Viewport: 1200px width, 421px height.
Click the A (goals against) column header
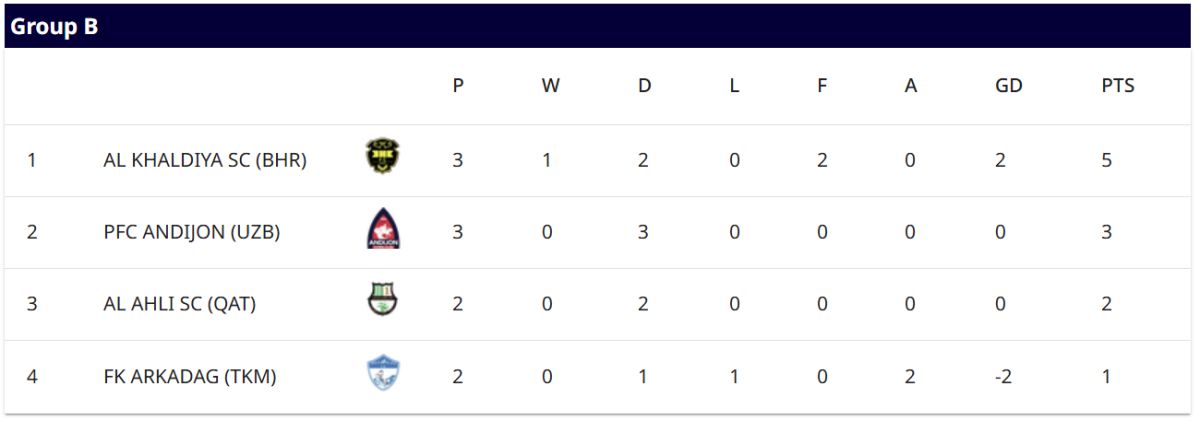910,86
